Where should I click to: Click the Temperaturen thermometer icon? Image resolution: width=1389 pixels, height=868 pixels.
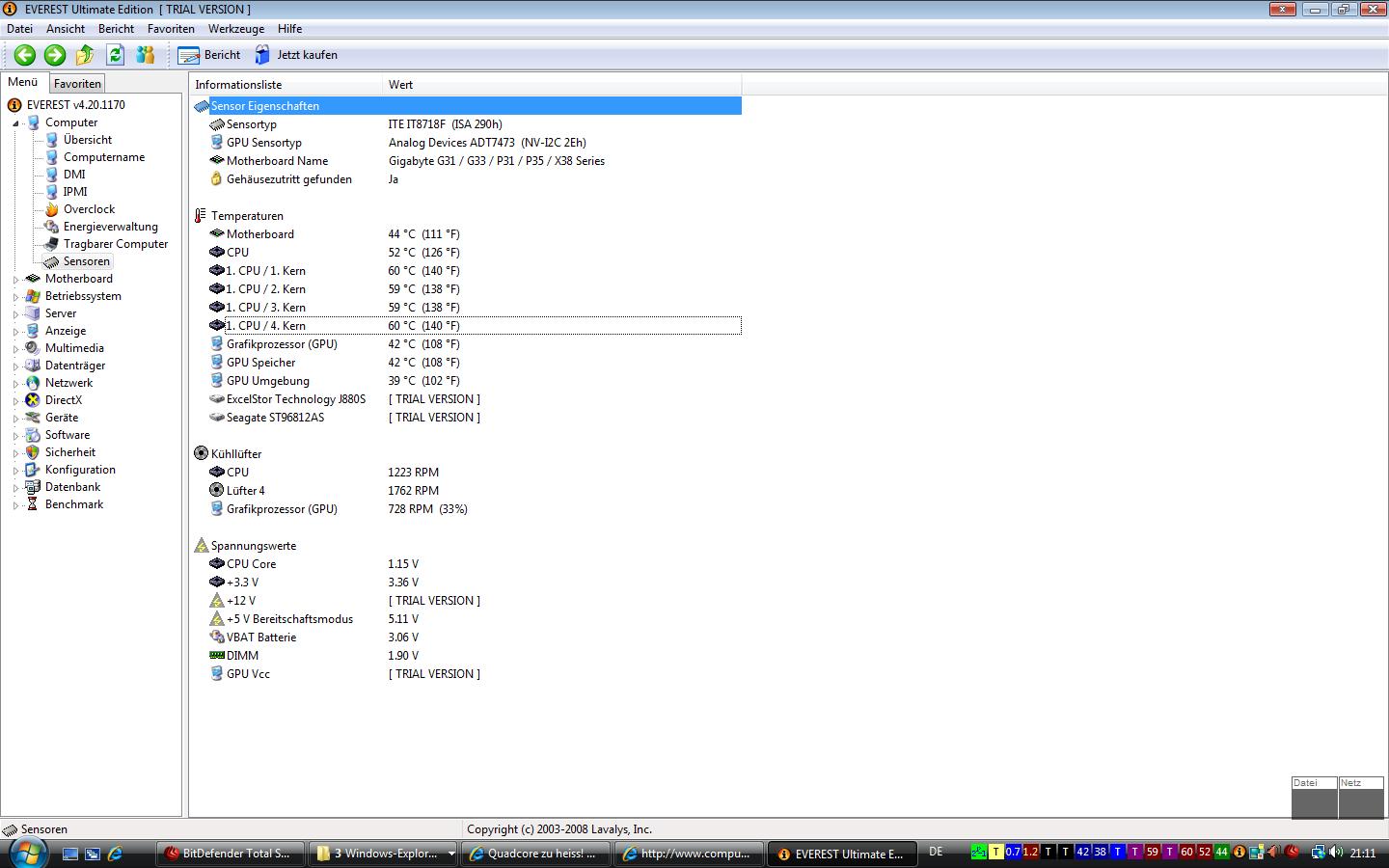pyautogui.click(x=201, y=216)
